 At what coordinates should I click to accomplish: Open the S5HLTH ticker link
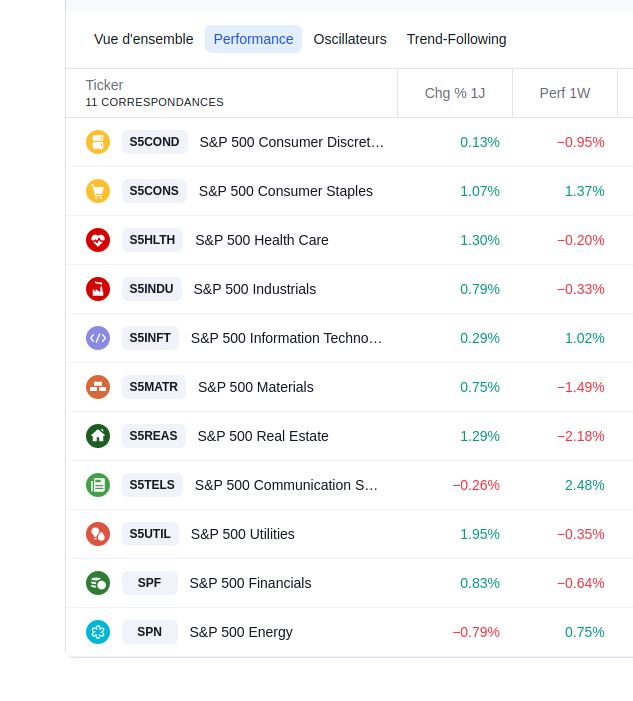152,240
